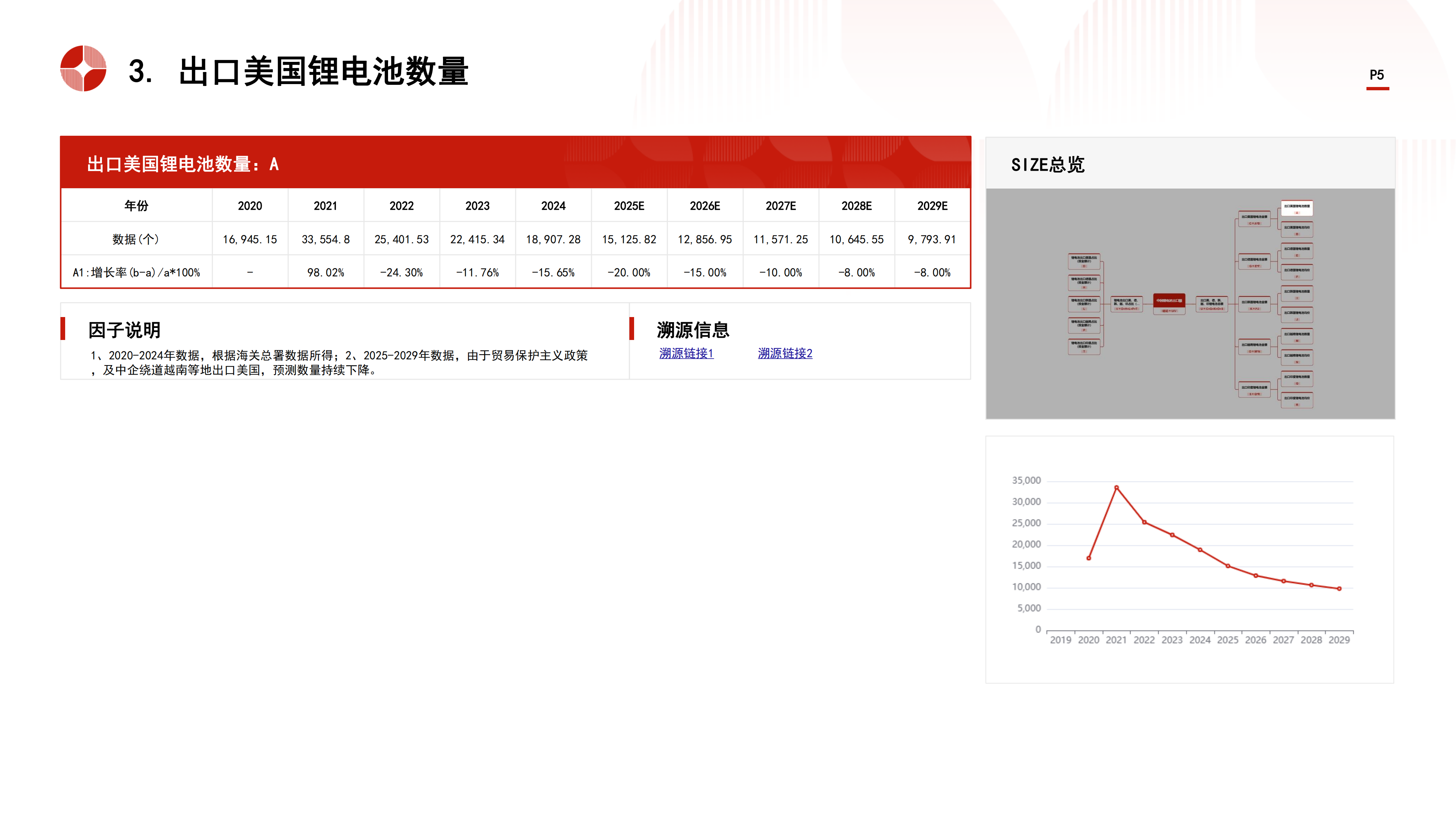Click the SIZE总览 panel header
The width and height of the screenshot is (1456, 819).
(1048, 165)
